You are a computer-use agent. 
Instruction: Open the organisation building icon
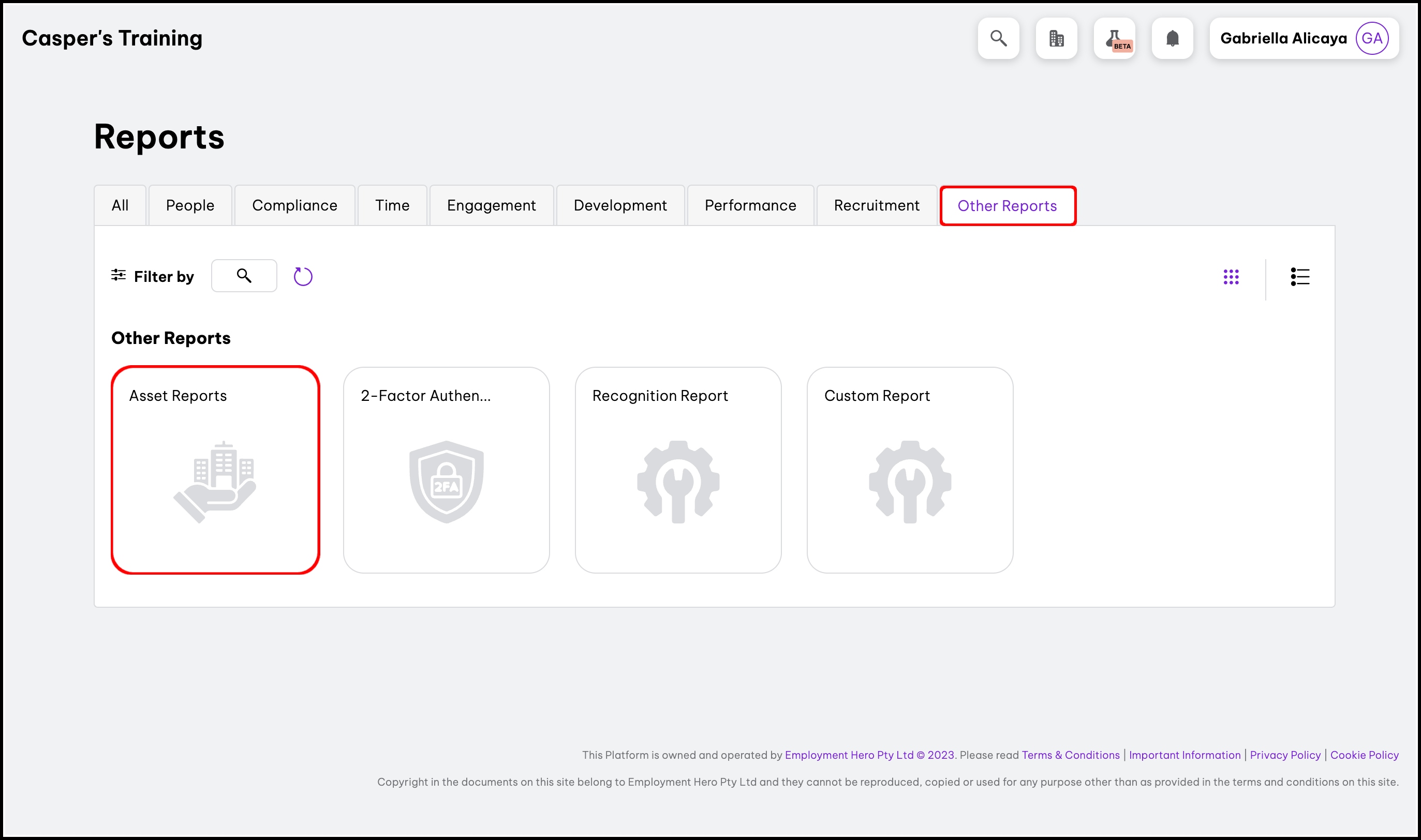tap(1056, 38)
